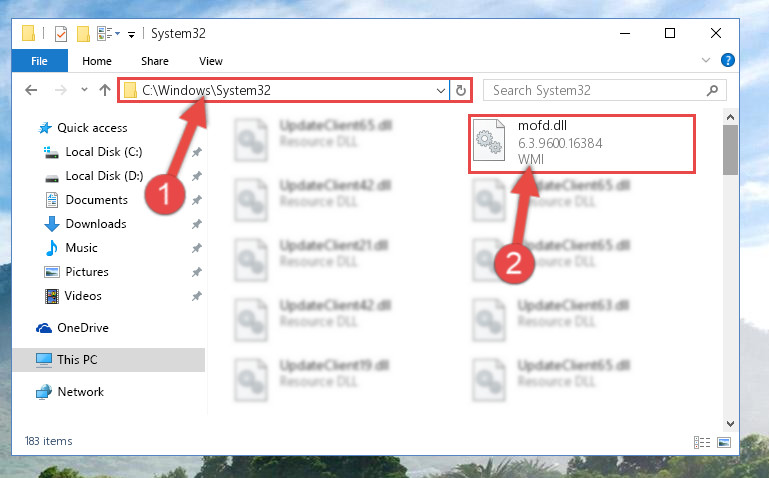Screen dimensions: 769x478
Task: Switch to large thumbnails view icon
Action: [x=724, y=442]
